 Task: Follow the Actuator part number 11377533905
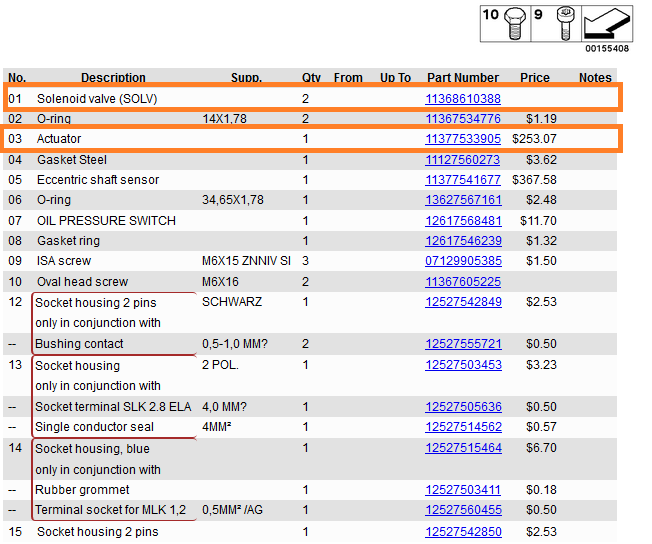[463, 139]
